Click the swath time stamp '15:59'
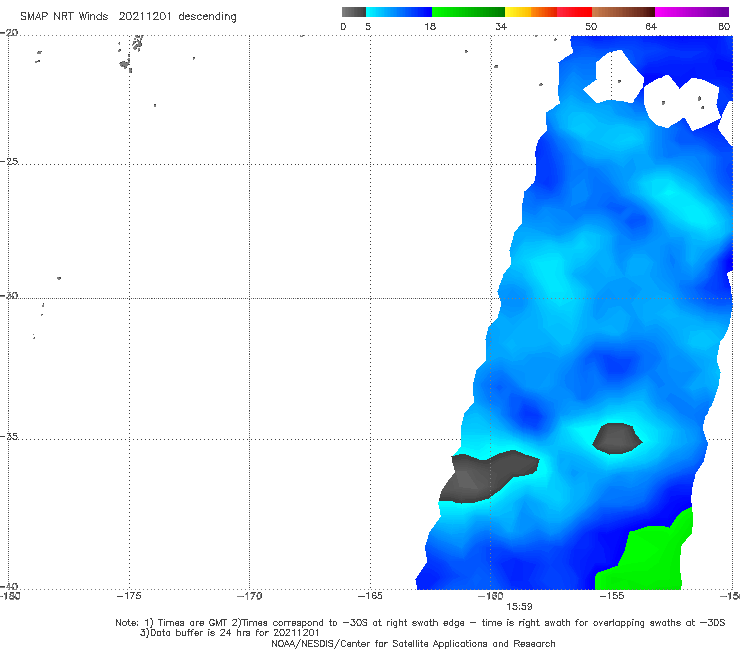Screen dimensions: 740x650 (x=519, y=607)
